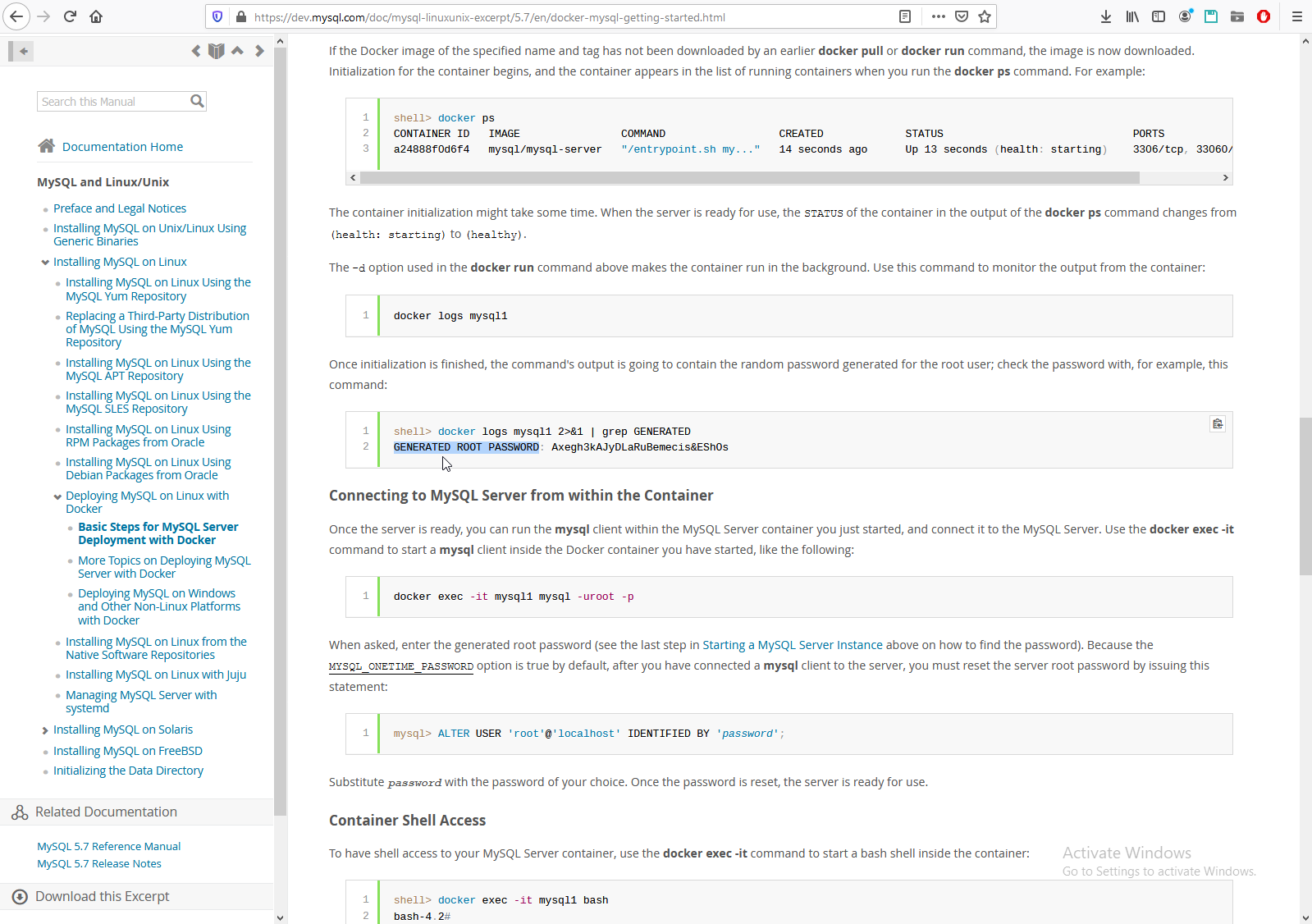Save page to Pocket
Screen dimensions: 1312x924
pos(962,16)
